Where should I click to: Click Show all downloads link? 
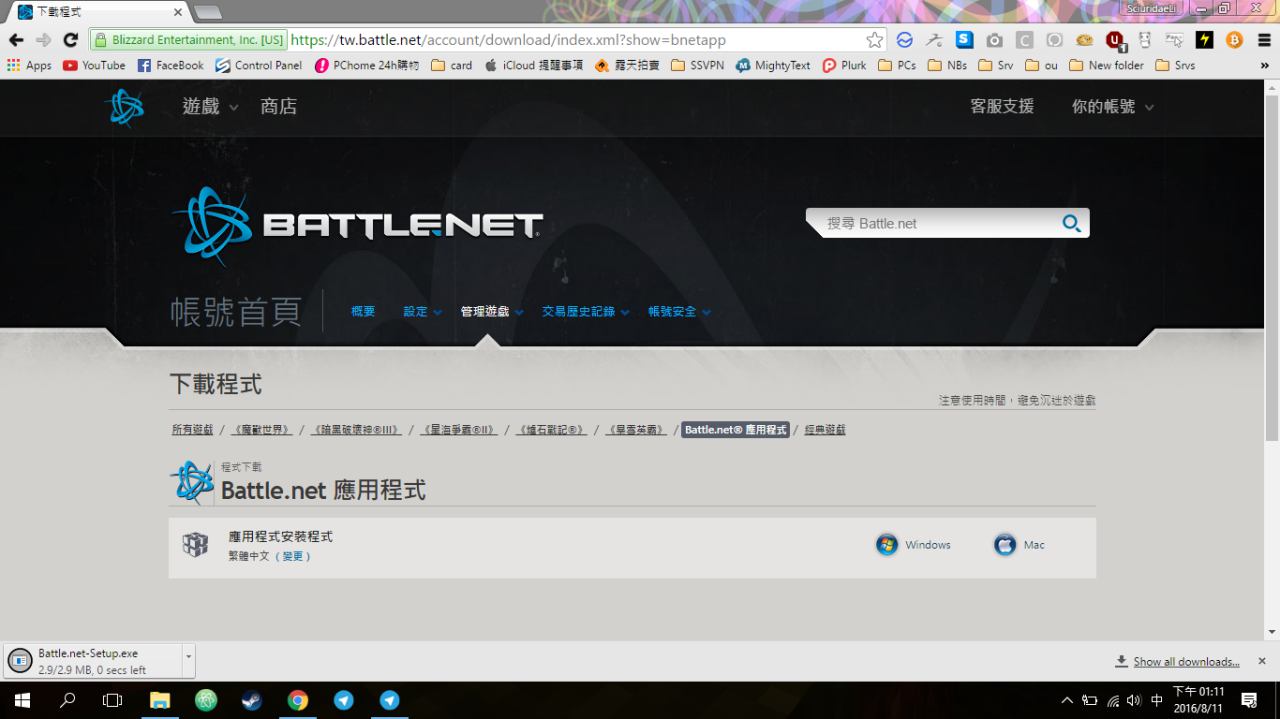1186,662
